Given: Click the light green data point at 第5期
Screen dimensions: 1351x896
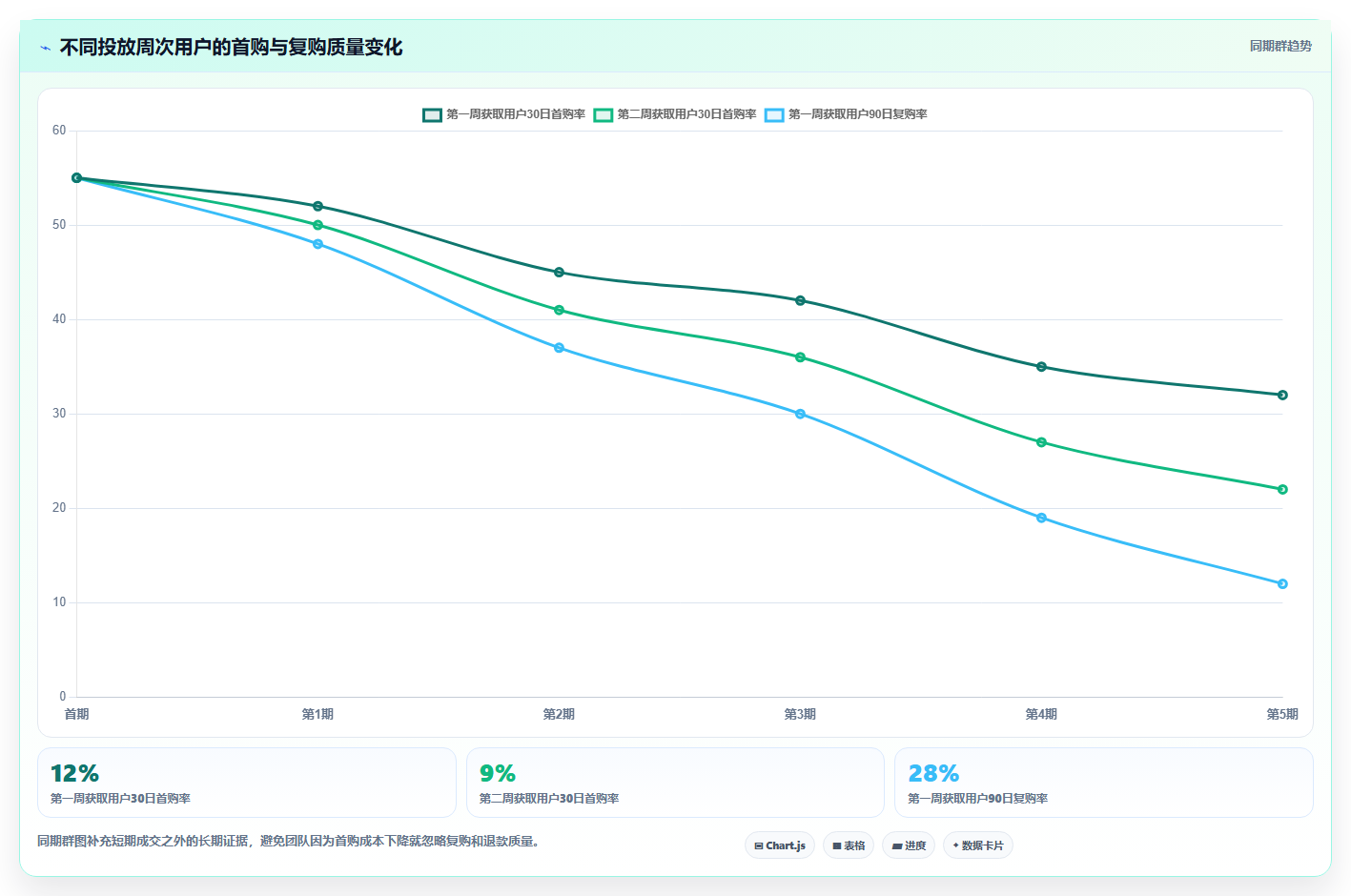Looking at the screenshot, I should (x=1282, y=489).
